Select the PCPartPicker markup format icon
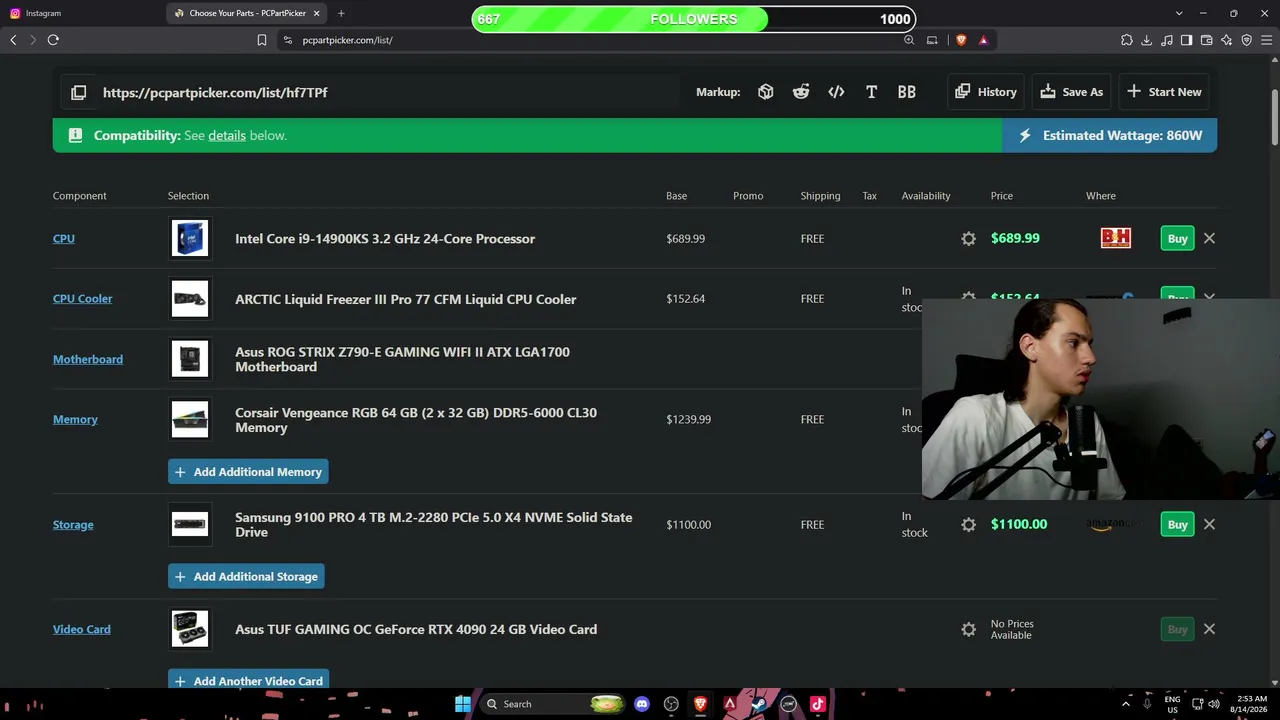Image resolution: width=1280 pixels, height=720 pixels. coord(766,92)
